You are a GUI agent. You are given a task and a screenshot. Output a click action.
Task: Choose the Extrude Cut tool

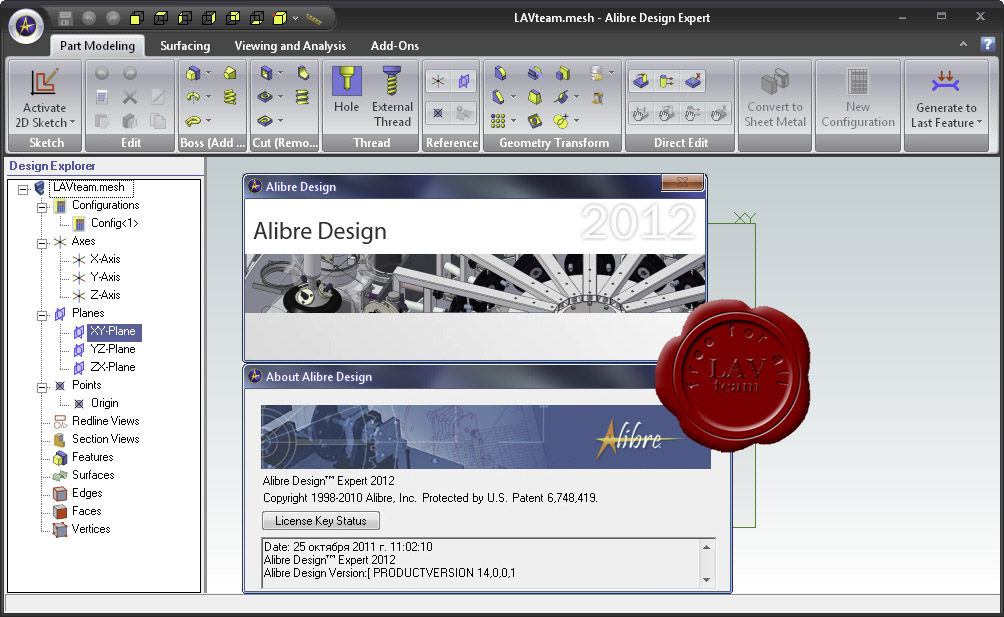(x=266, y=74)
